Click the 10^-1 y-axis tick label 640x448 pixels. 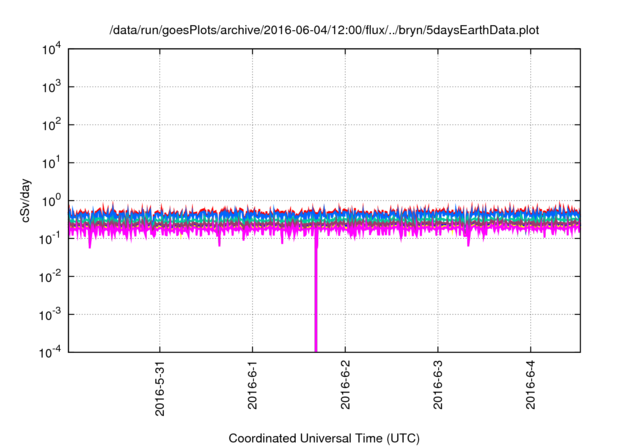click(x=50, y=239)
